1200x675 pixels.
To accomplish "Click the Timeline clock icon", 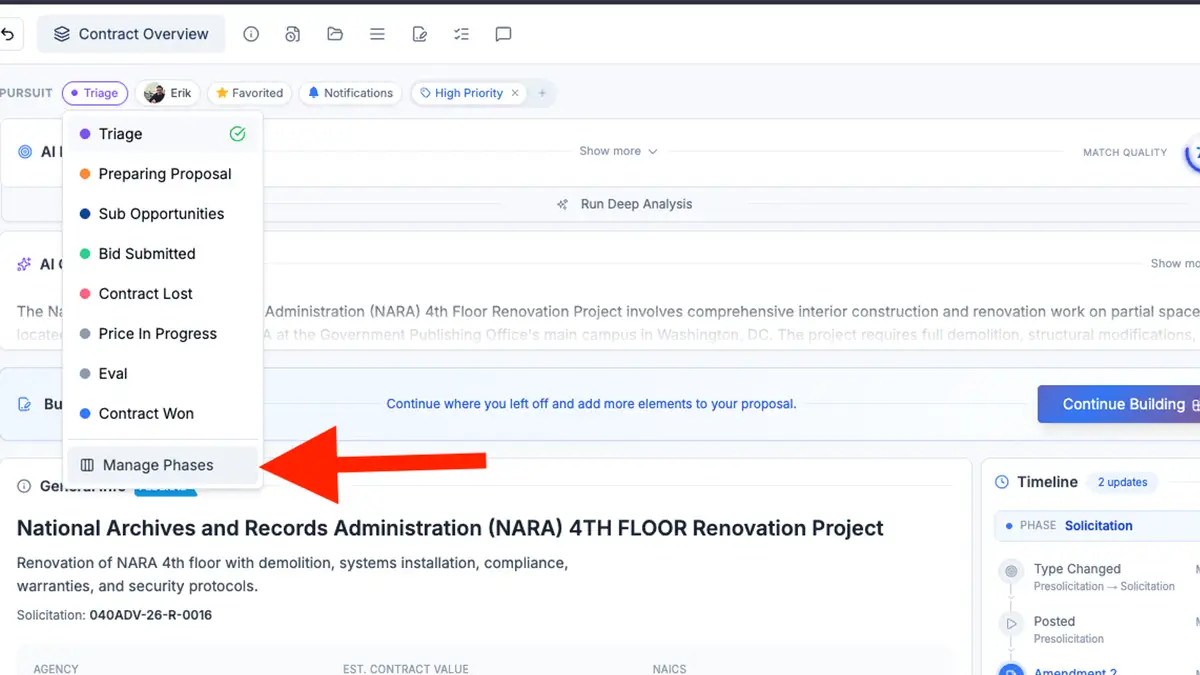I will coord(1002,482).
